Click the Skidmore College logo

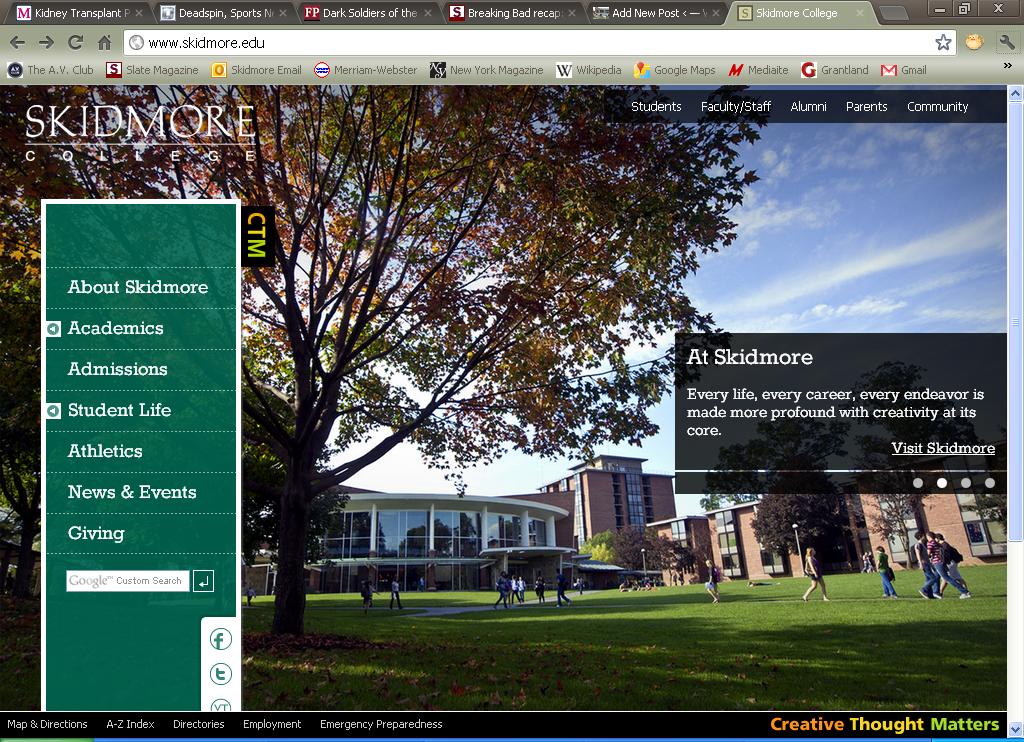click(140, 133)
